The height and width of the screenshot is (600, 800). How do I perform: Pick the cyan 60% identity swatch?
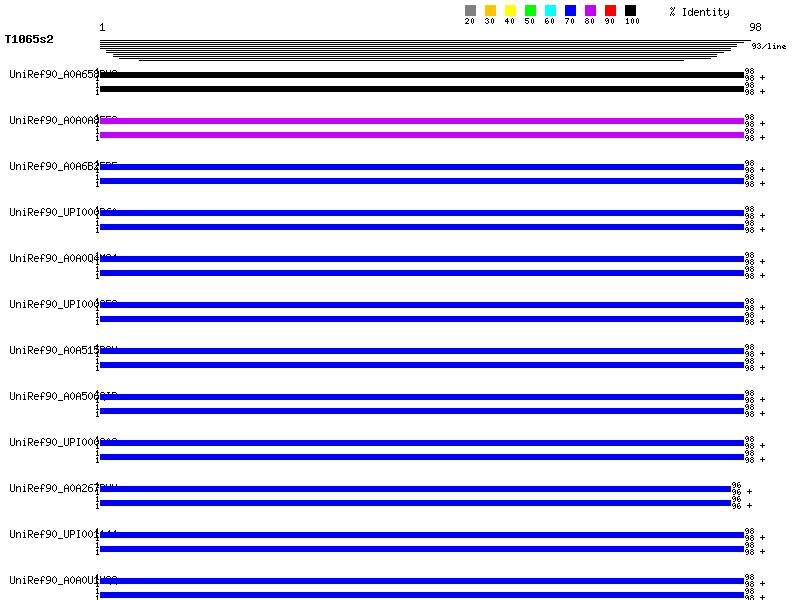[x=550, y=11]
